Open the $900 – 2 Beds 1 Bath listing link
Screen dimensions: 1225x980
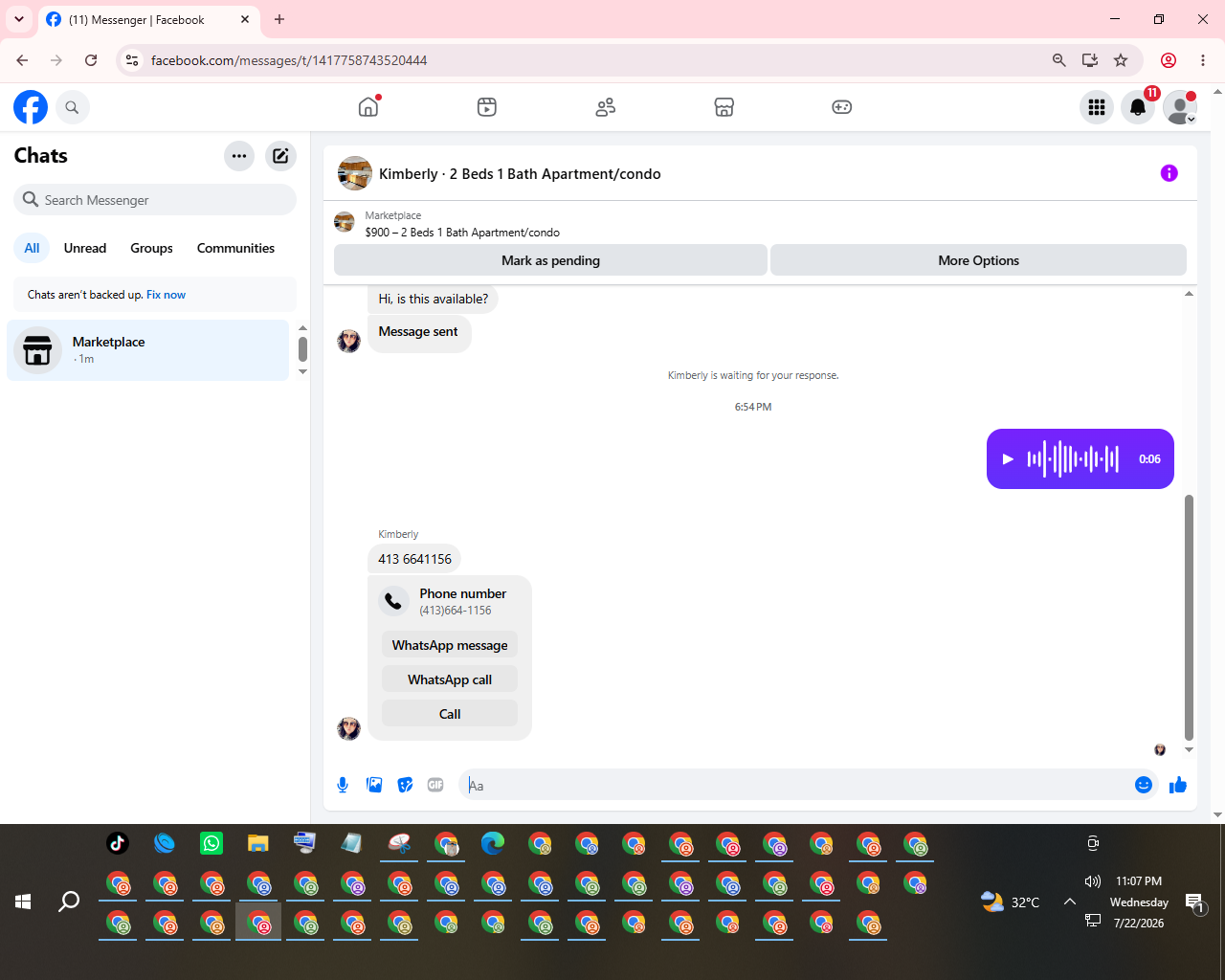click(x=462, y=233)
